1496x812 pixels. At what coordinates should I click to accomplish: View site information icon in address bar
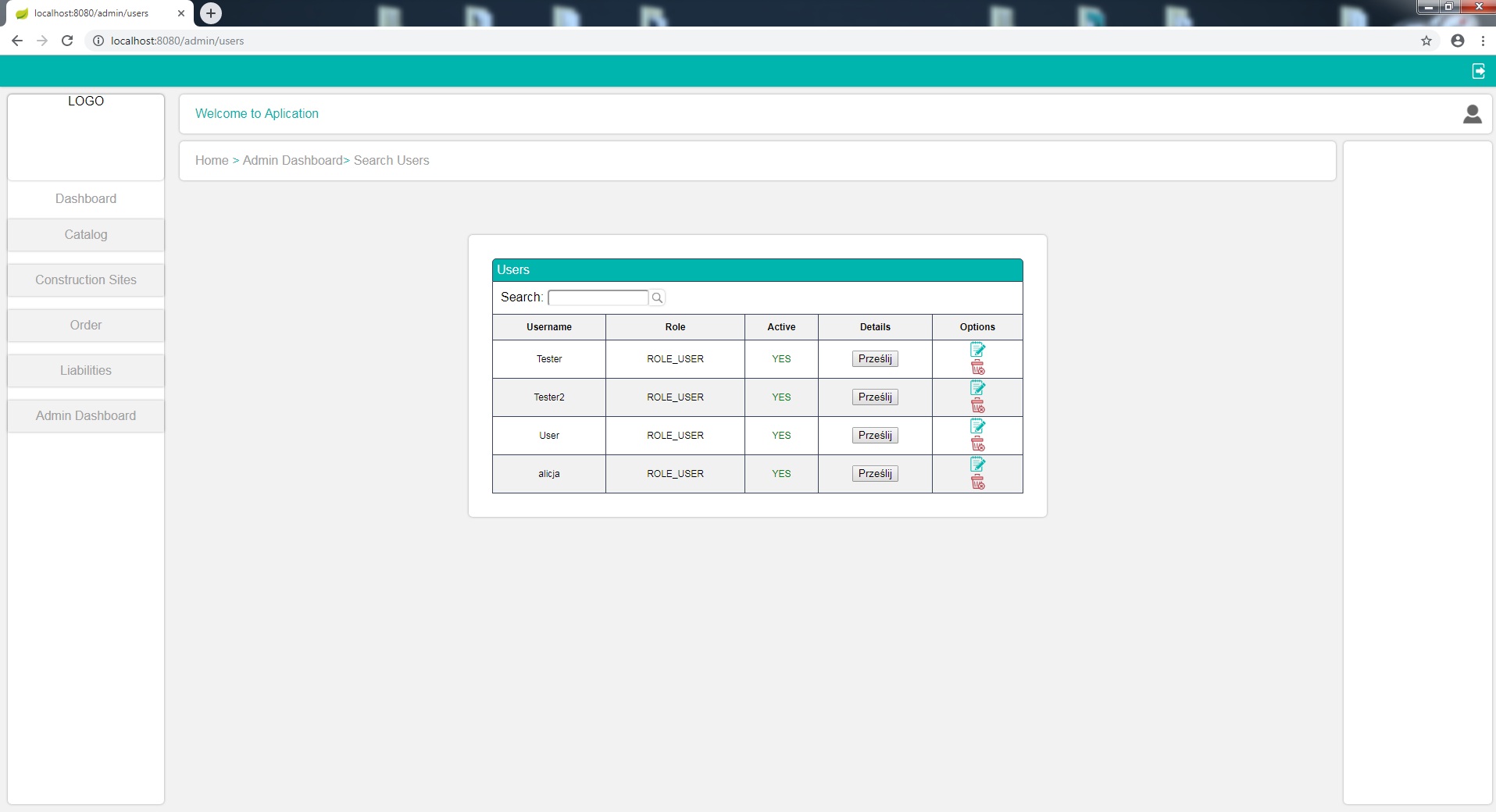(x=98, y=41)
